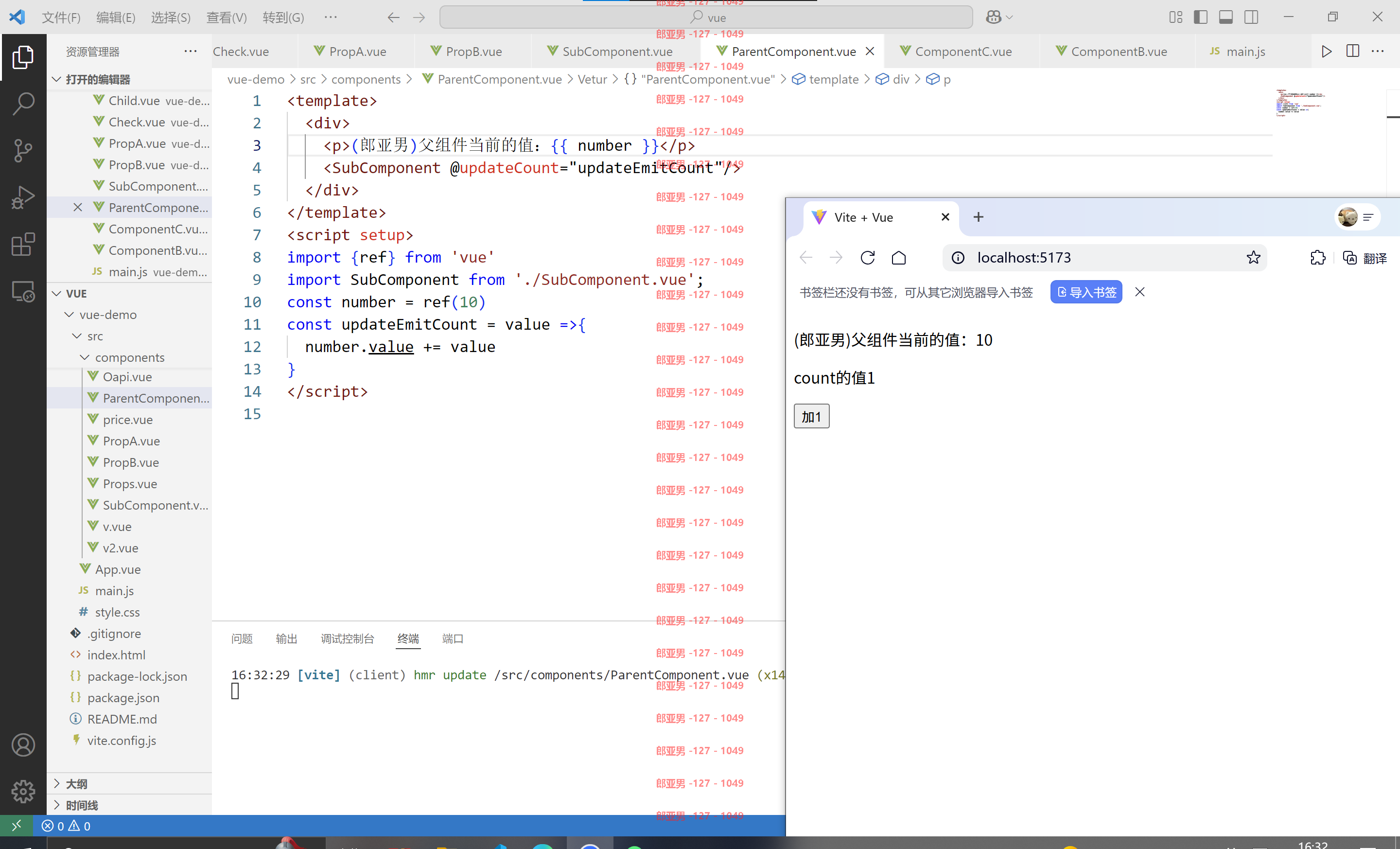The width and height of the screenshot is (1400, 849).
Task: Click the 加1 button in browser
Action: pyautogui.click(x=811, y=417)
